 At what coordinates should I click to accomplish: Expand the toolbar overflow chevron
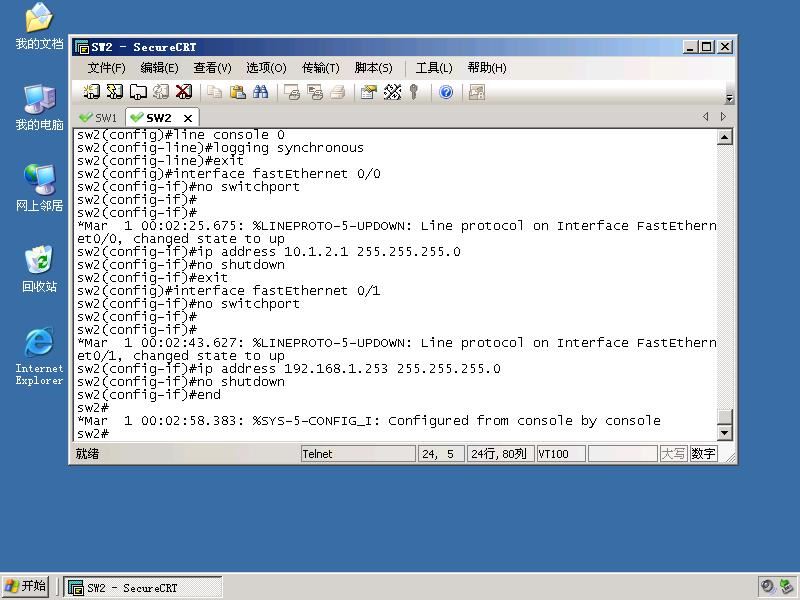coord(729,98)
